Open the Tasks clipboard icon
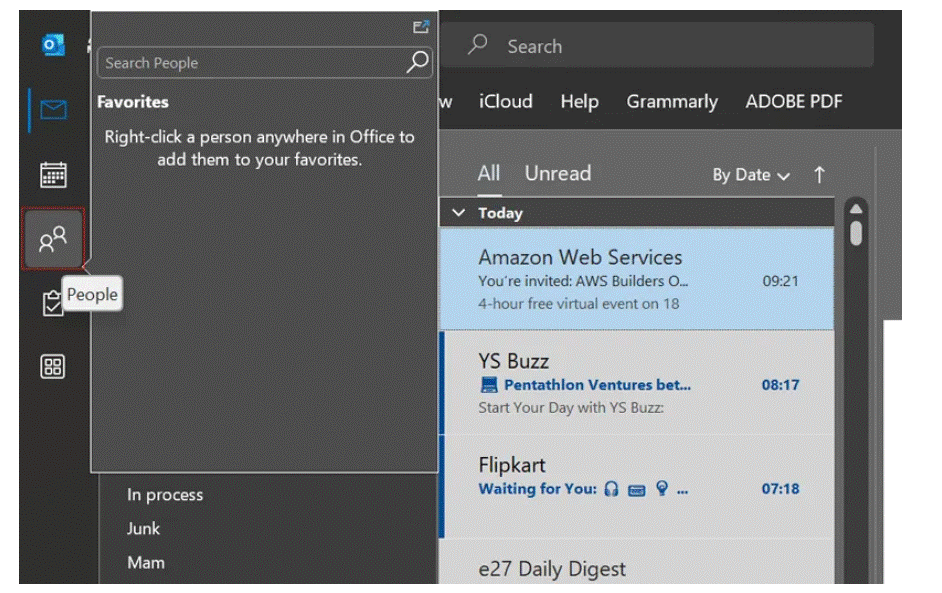Image resolution: width=942 pixels, height=593 pixels. tap(52, 303)
